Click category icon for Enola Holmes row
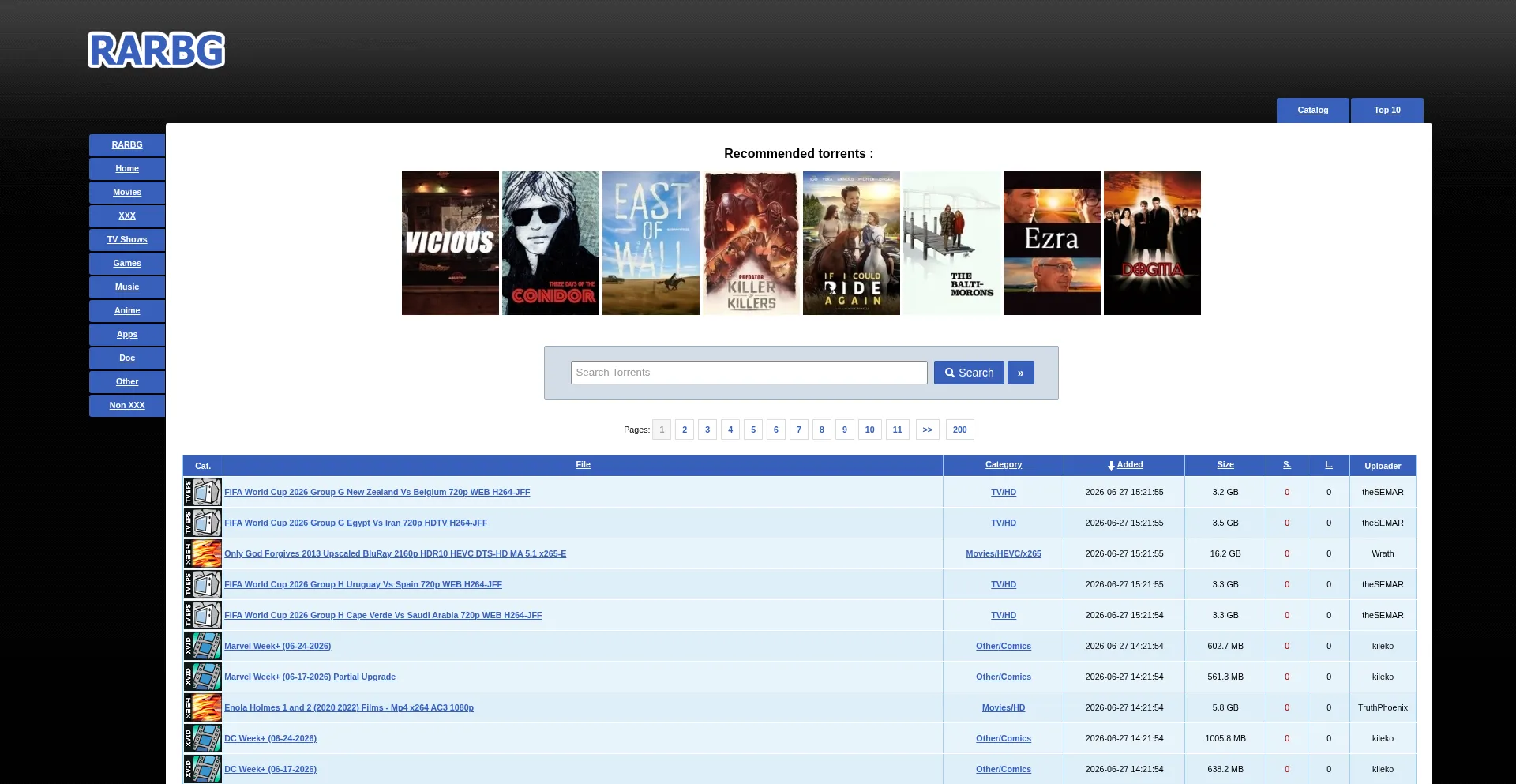The image size is (1516, 784). coord(203,707)
